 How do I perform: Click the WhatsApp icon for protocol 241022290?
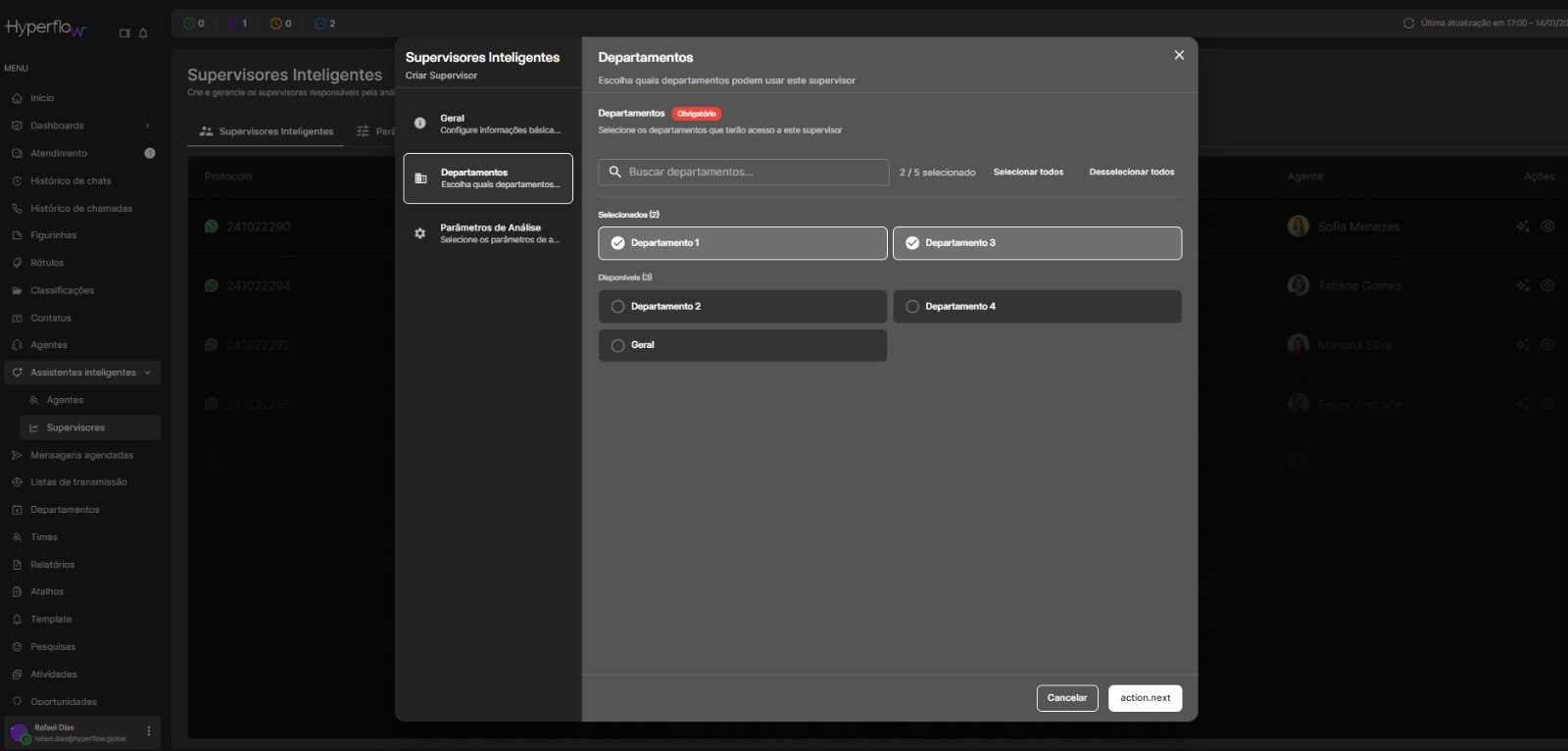pos(211,226)
